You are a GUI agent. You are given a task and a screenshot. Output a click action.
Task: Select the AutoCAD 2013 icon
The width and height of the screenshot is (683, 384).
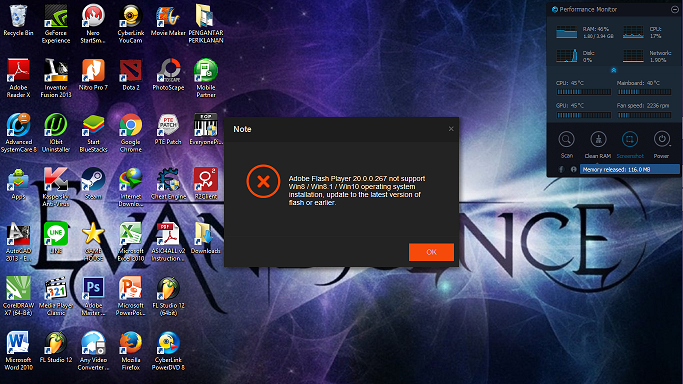tap(18, 243)
